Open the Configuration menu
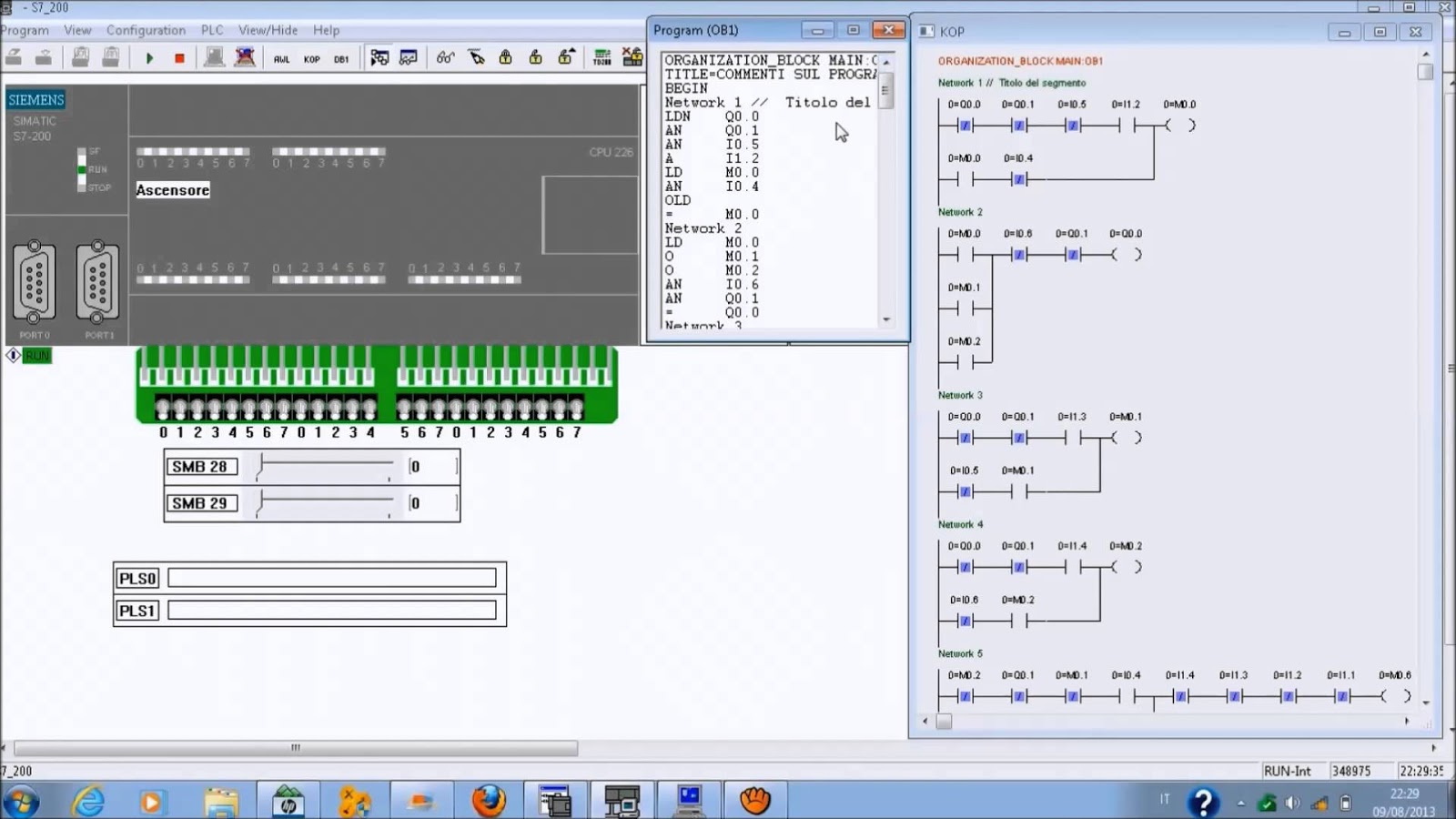1456x819 pixels. [146, 30]
